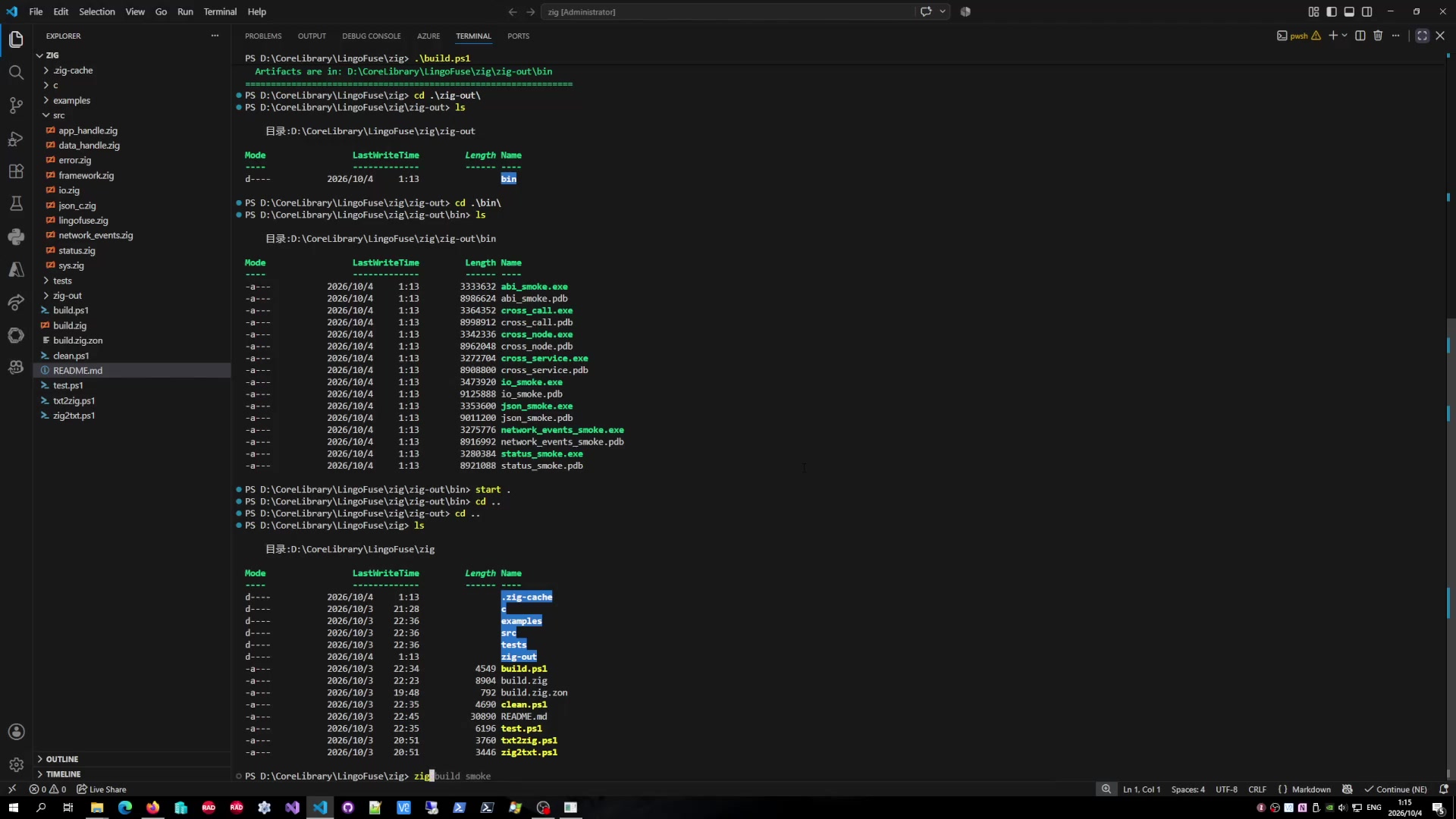Open the Explorer view in activity bar

click(x=16, y=39)
